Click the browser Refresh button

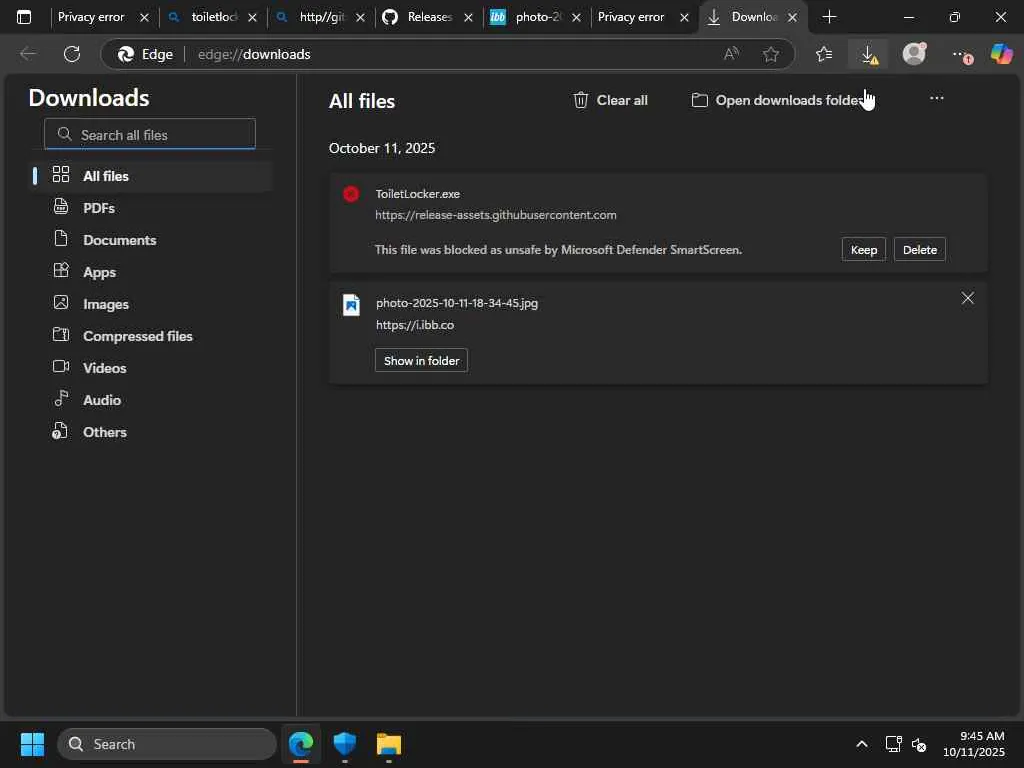click(x=72, y=54)
